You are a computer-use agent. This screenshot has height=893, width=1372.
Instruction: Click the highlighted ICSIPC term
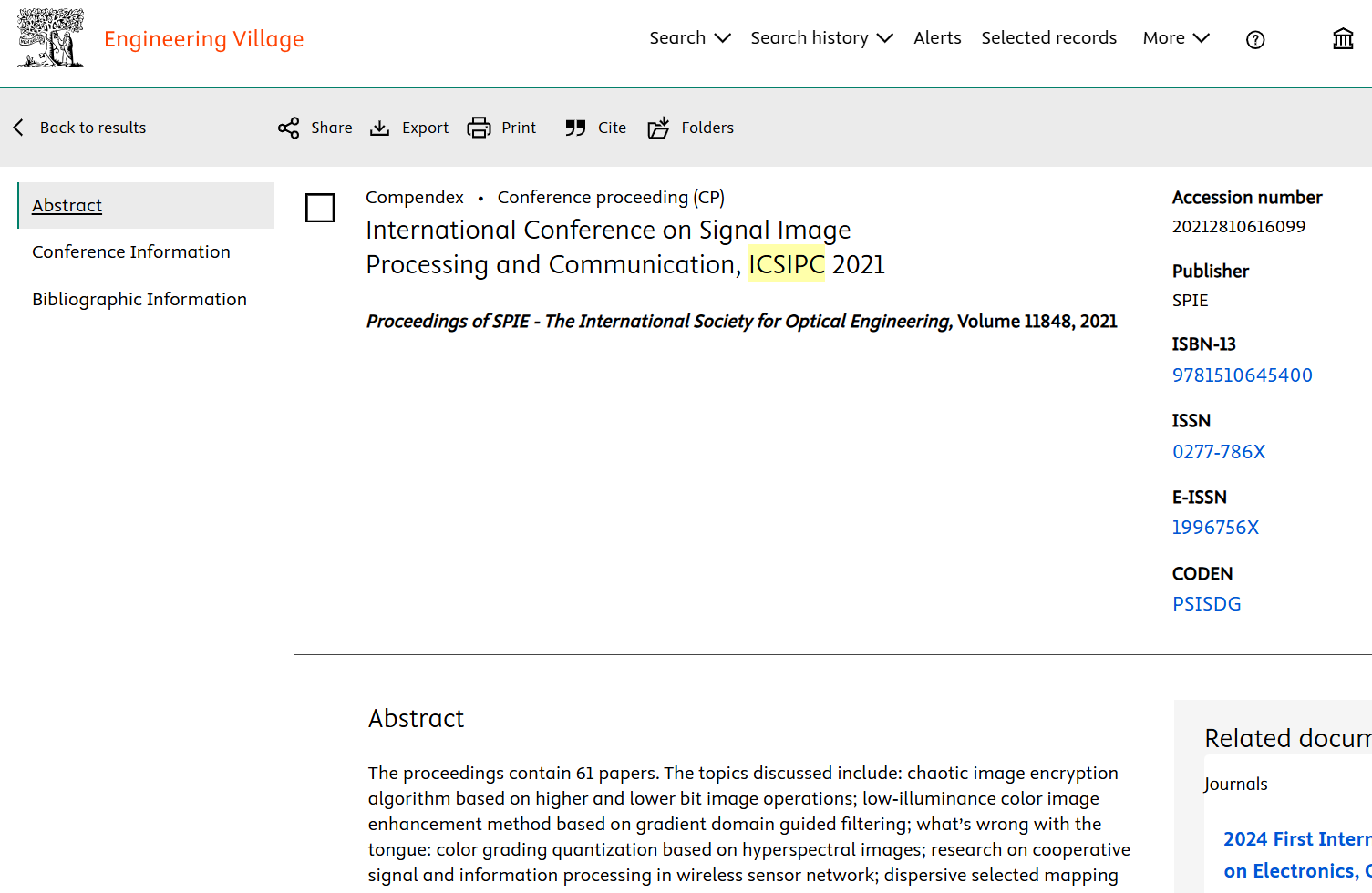(787, 264)
